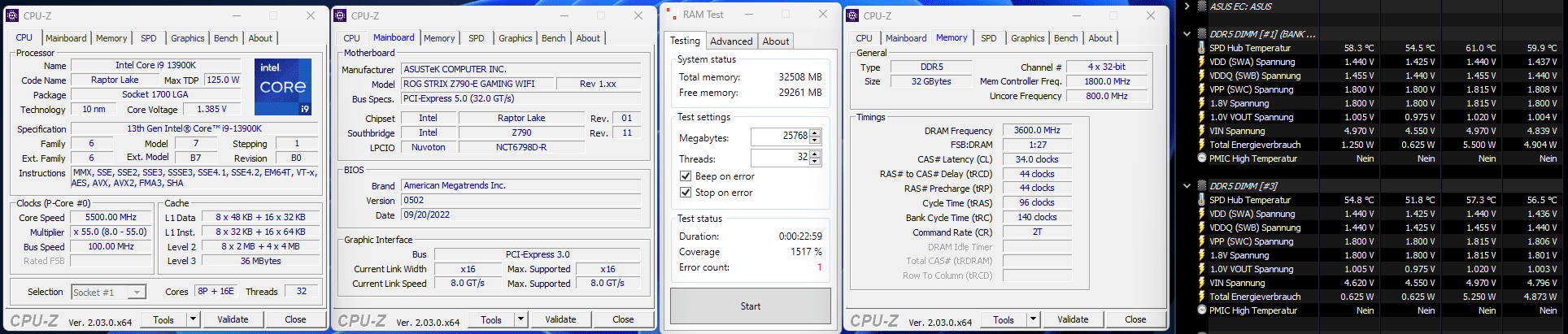Open the About tab in RAM Test

776,41
